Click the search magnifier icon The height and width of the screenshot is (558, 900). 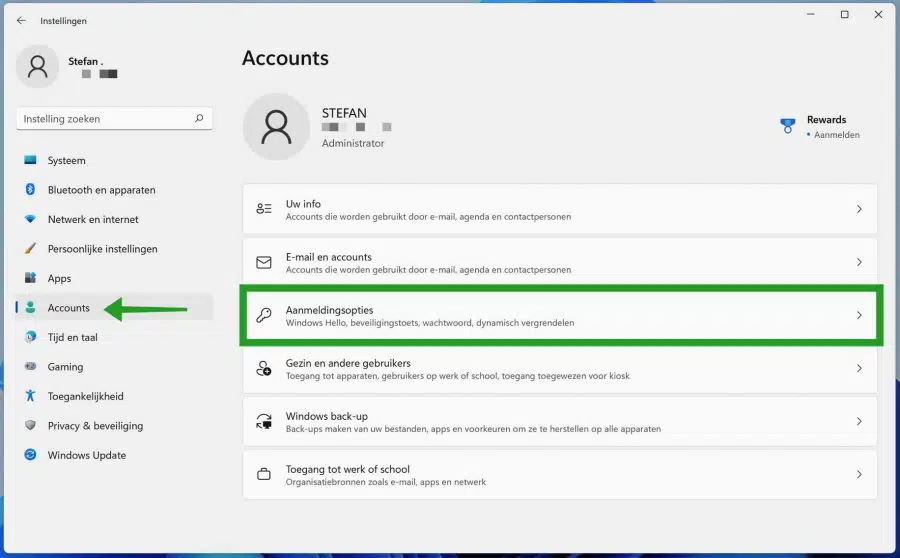click(x=199, y=118)
